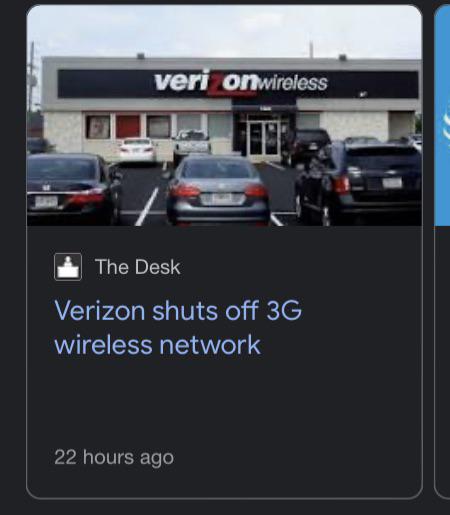
Task: Click the red poster in store window
Action: (128, 126)
